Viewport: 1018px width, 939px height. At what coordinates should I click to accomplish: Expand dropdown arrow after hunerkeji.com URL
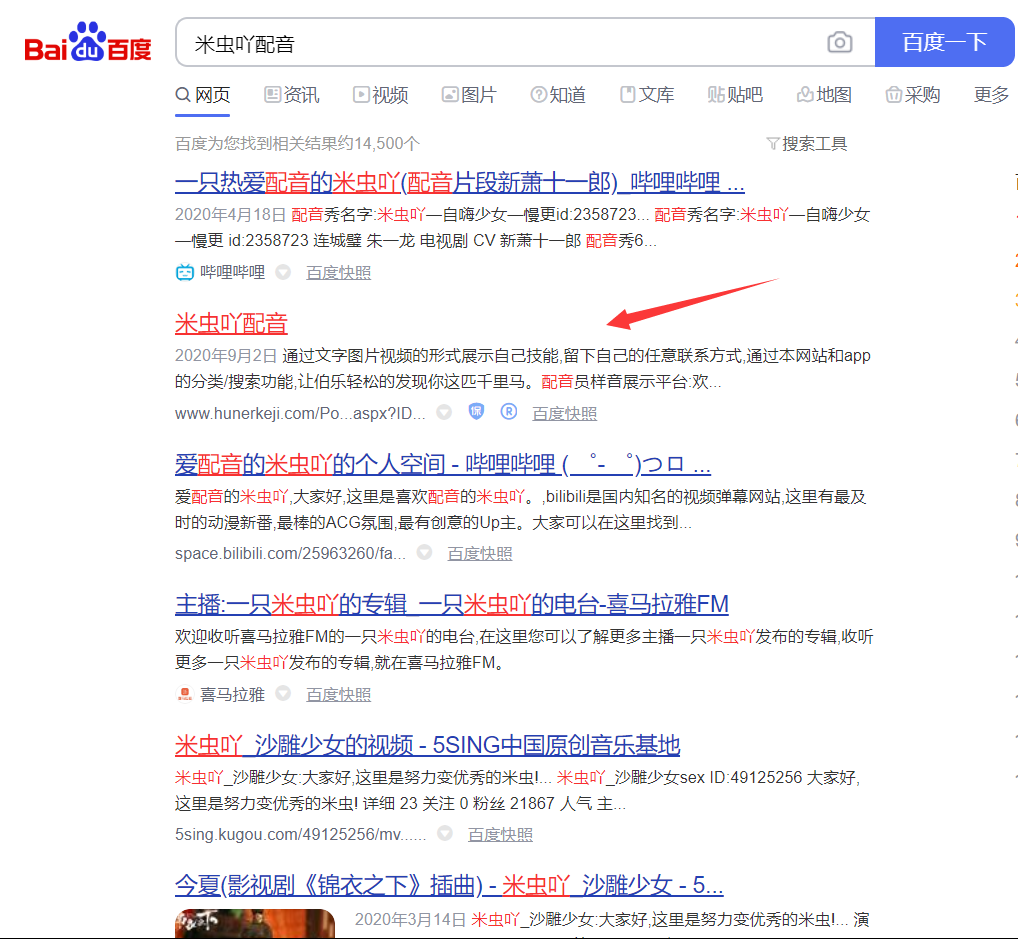click(x=444, y=412)
